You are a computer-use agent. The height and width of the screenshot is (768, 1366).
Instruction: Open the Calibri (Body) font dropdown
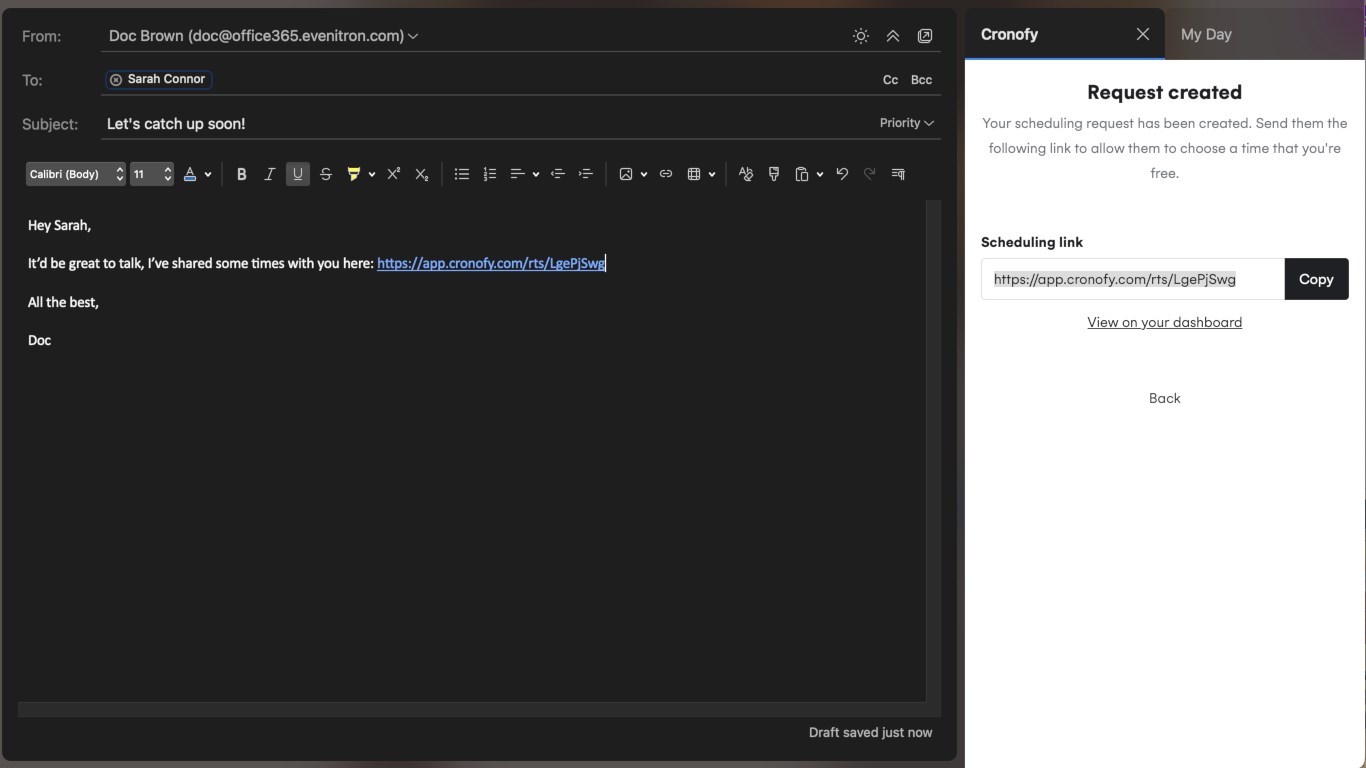point(76,174)
